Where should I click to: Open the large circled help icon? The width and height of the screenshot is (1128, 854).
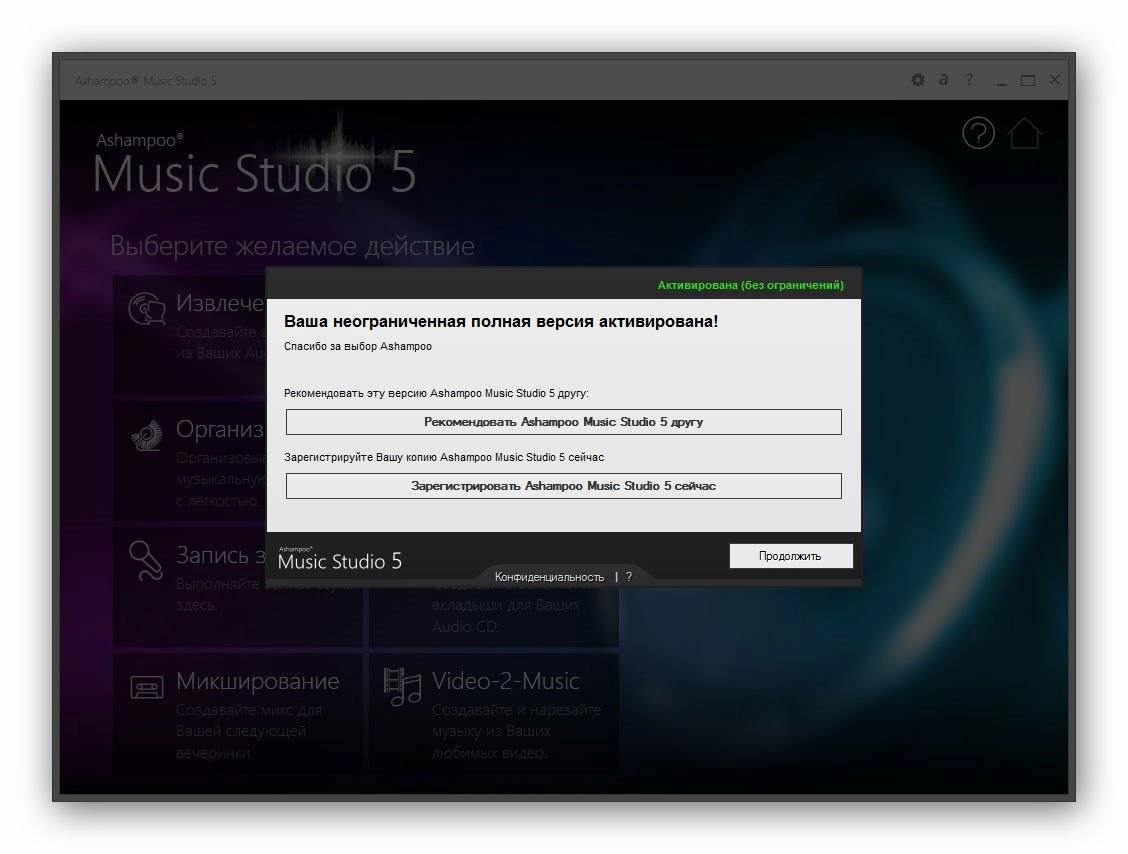pos(978,133)
